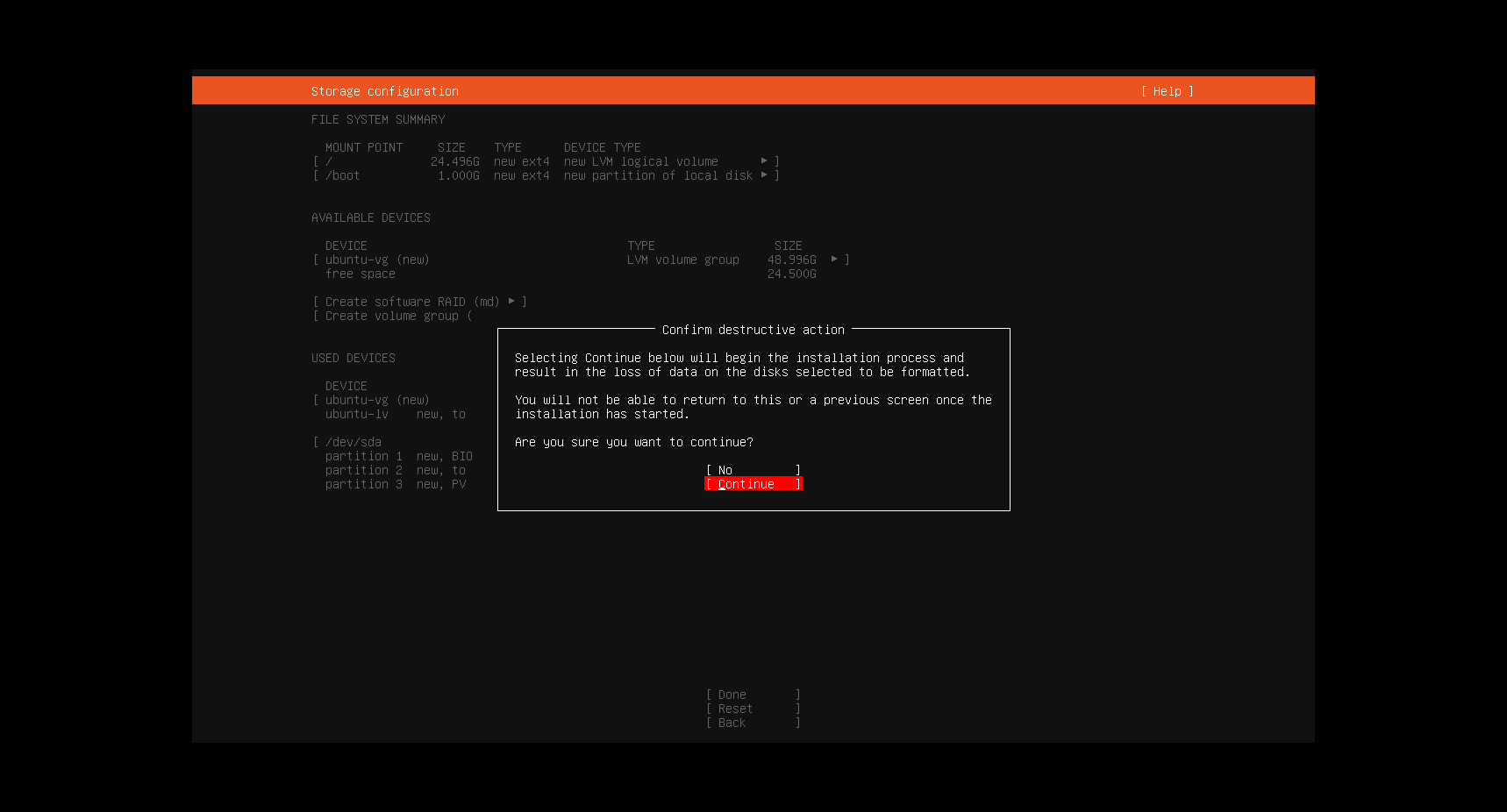Select partition 1 of /dev/sda
Viewport: 1507px width, 812px height.
[398, 456]
